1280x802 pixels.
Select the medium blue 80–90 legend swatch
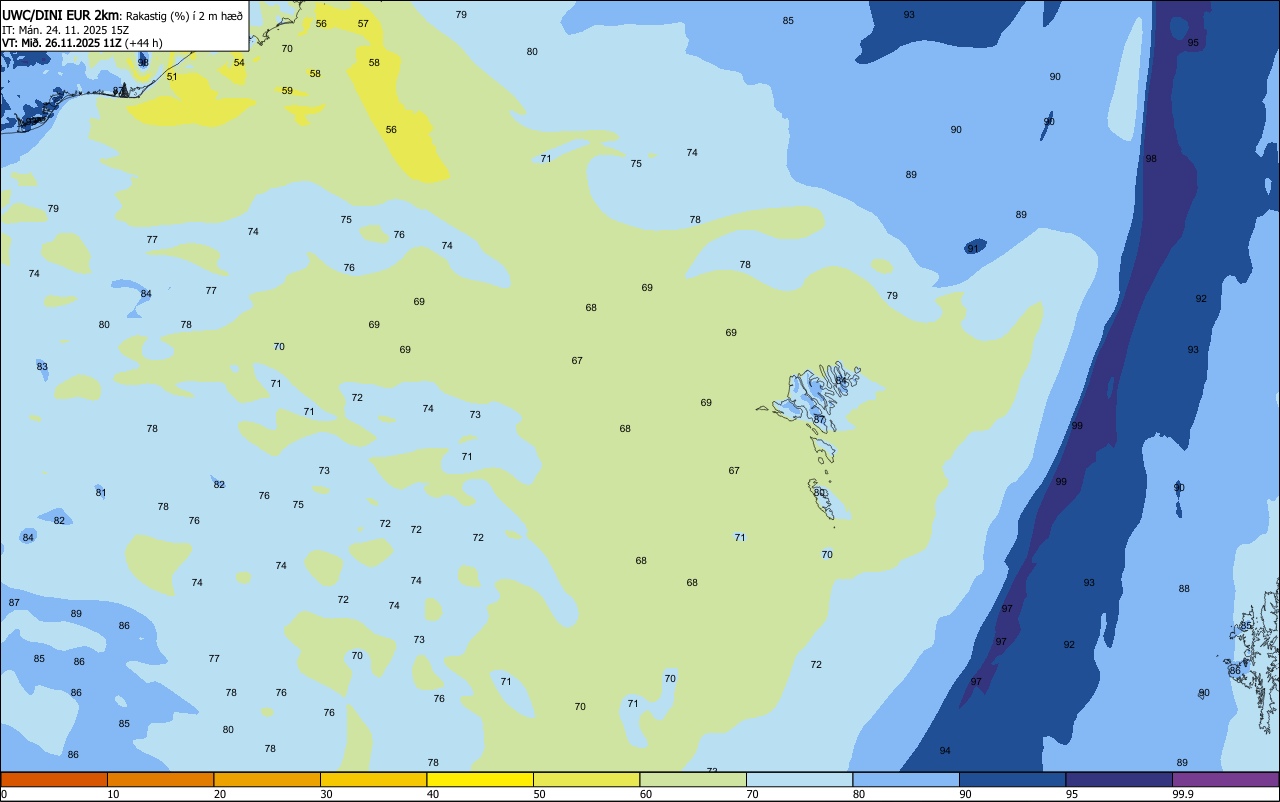pyautogui.click(x=906, y=779)
